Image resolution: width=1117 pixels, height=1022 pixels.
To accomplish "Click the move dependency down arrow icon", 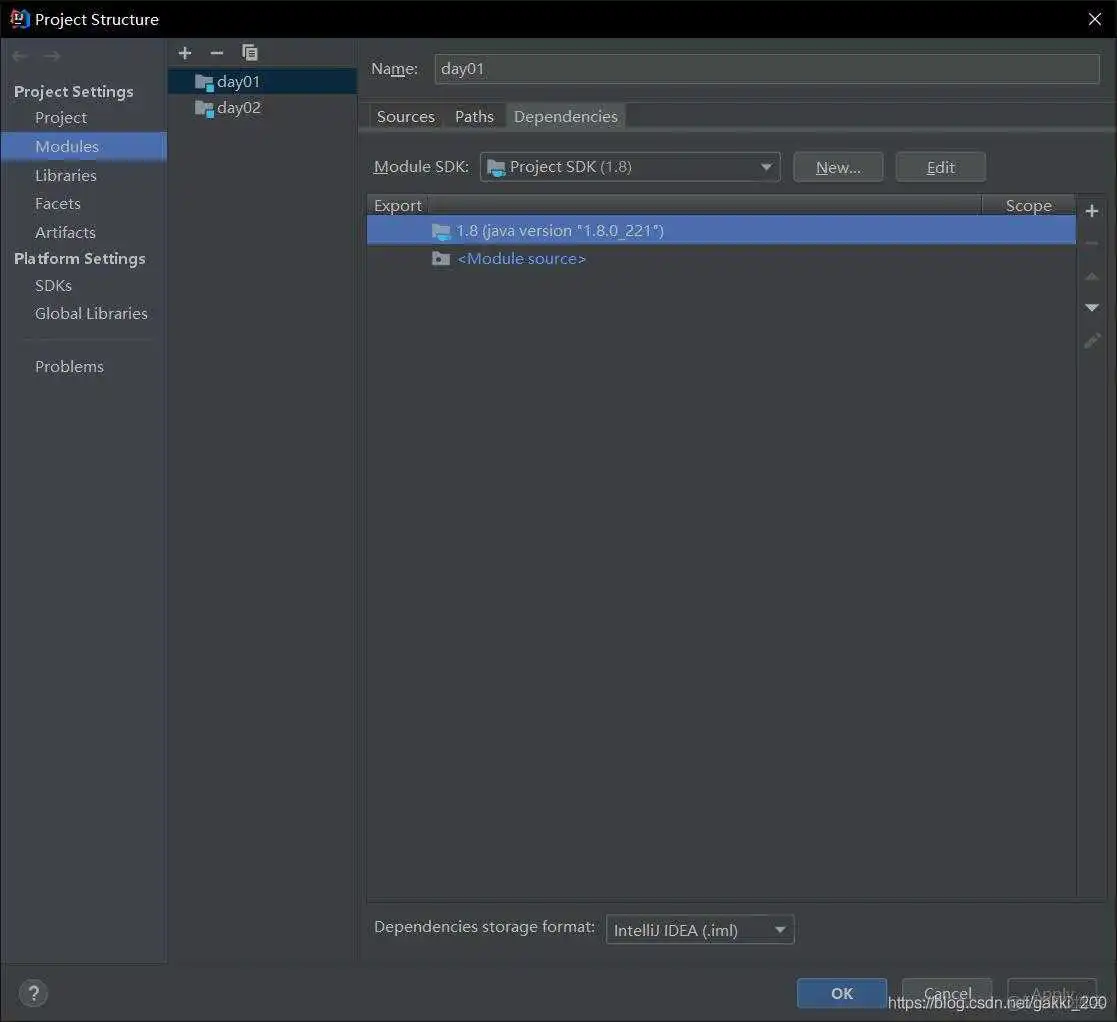I will (1091, 308).
